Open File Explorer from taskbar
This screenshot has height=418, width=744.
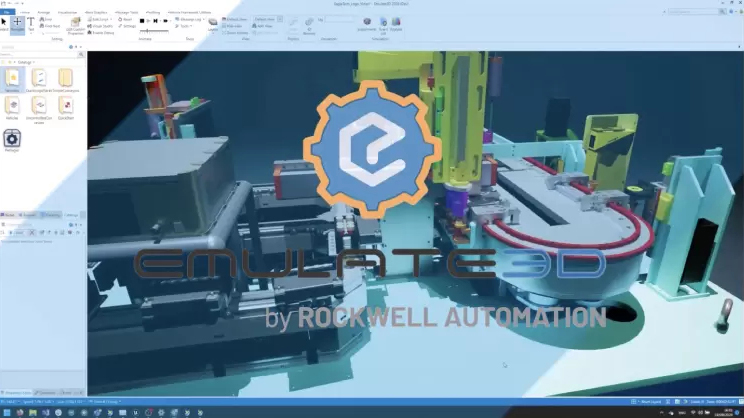(32, 413)
